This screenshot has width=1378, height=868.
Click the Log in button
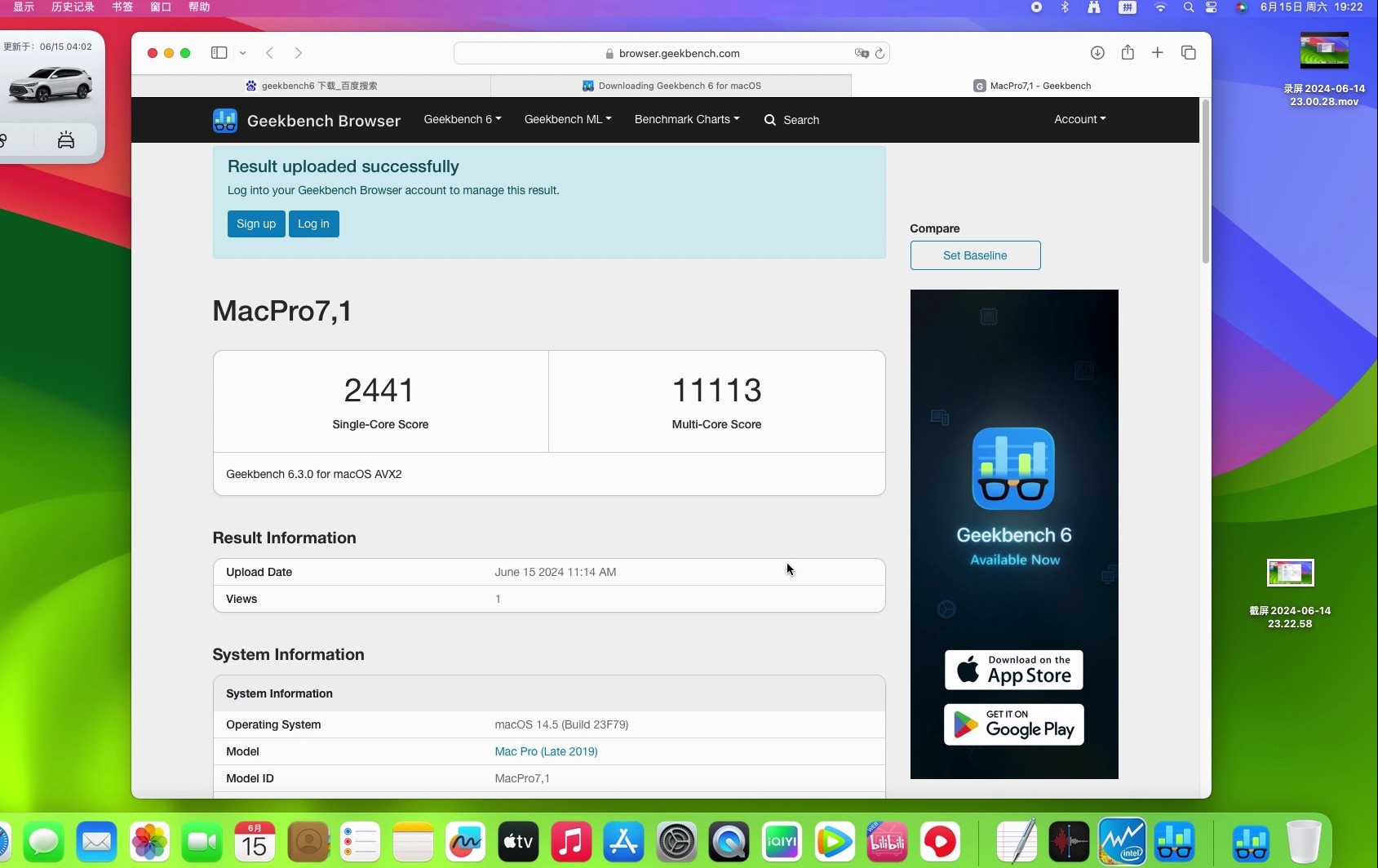click(313, 224)
